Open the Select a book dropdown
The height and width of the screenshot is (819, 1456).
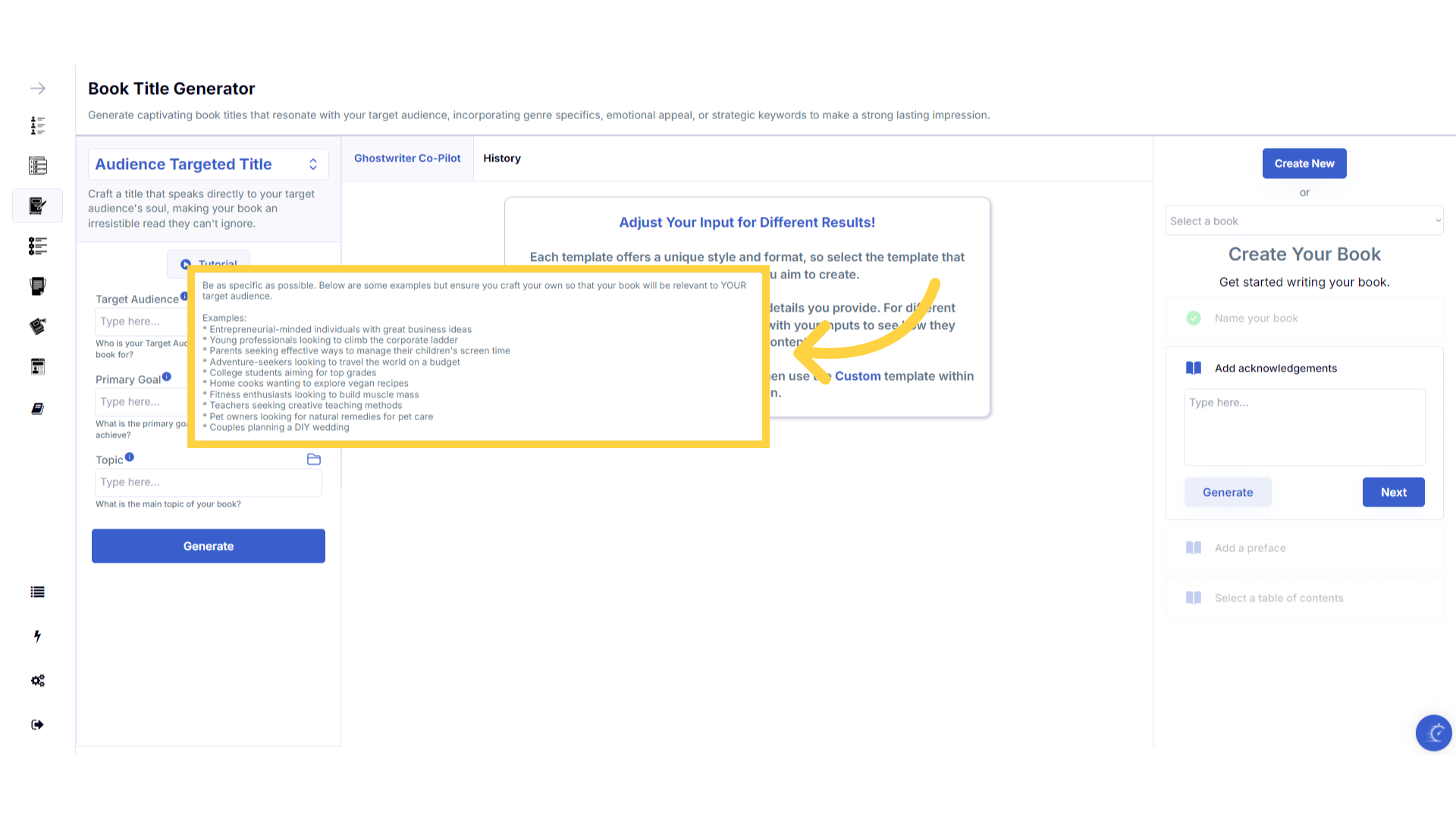[x=1304, y=221]
